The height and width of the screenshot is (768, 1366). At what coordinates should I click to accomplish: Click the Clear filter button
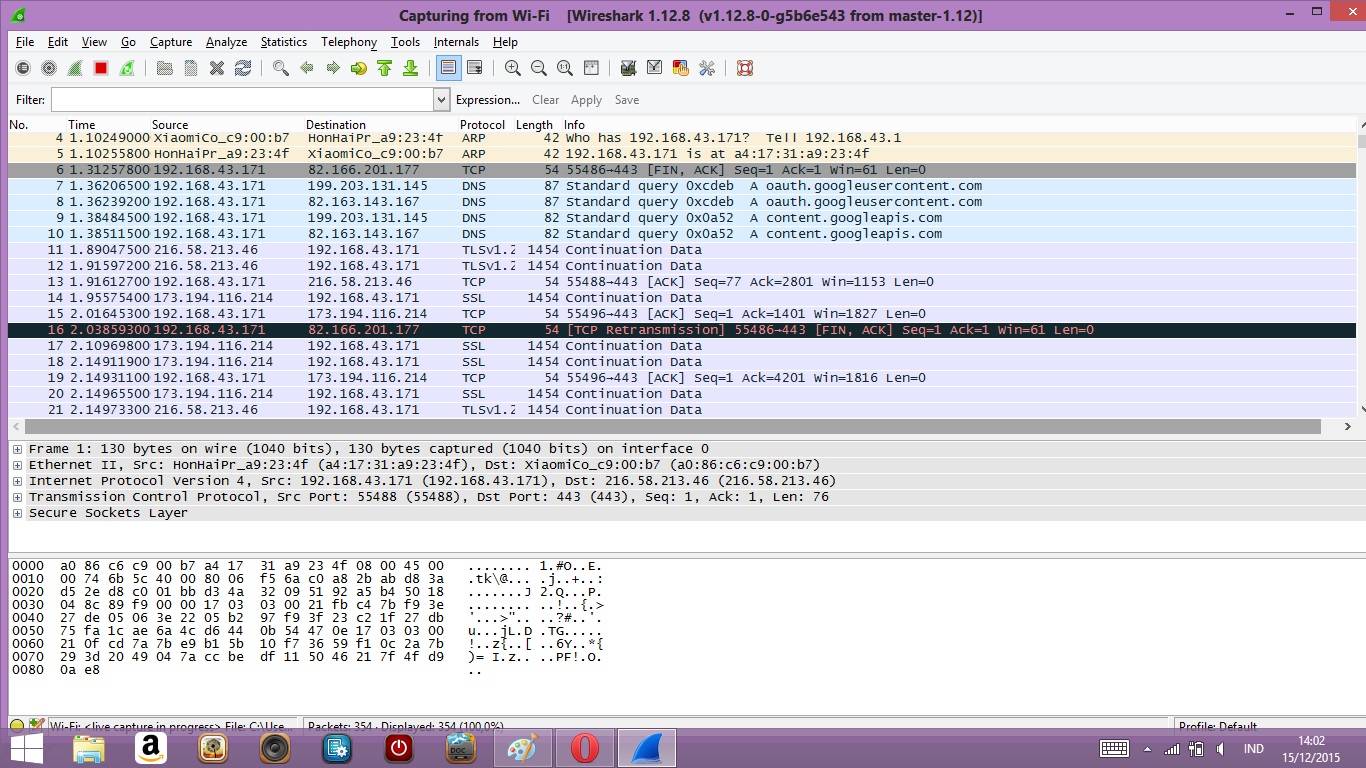(x=546, y=100)
